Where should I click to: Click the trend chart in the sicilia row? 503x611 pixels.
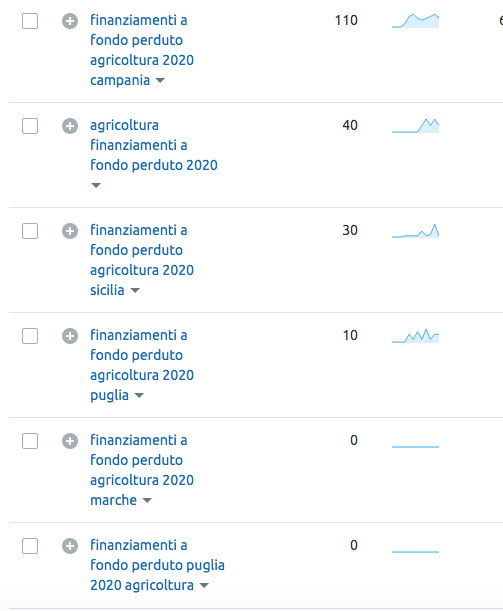(415, 231)
